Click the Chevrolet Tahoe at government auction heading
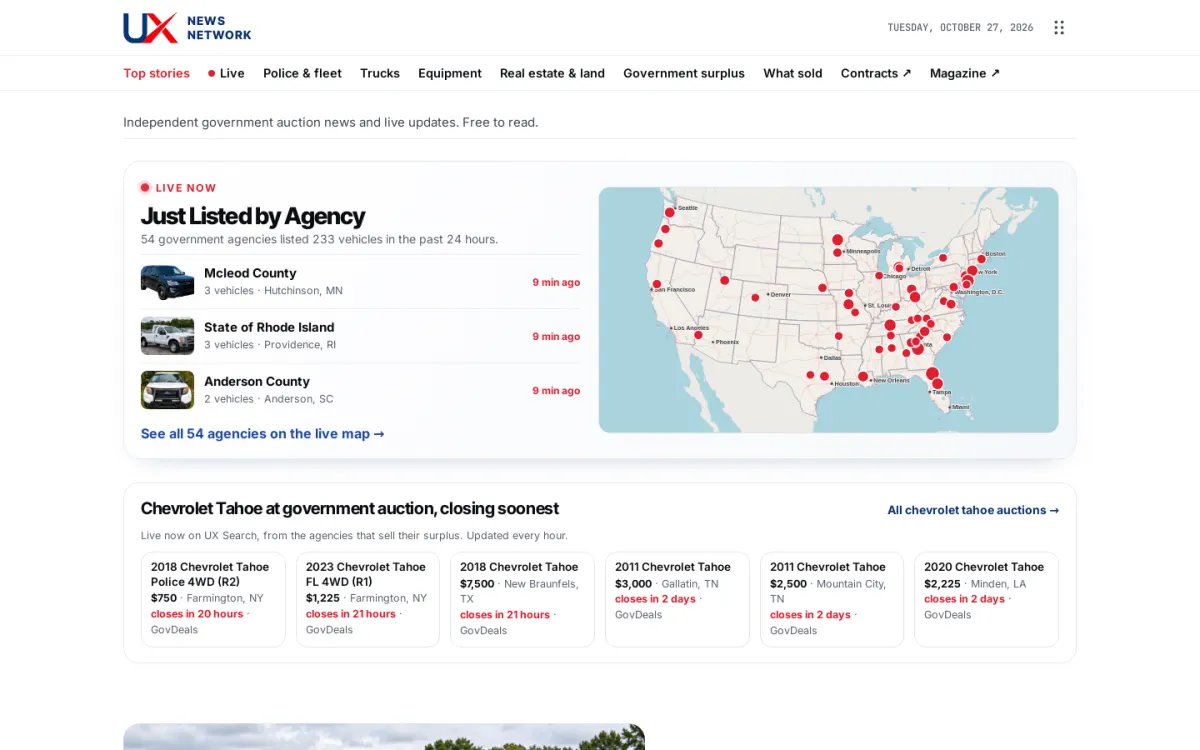 coord(350,509)
